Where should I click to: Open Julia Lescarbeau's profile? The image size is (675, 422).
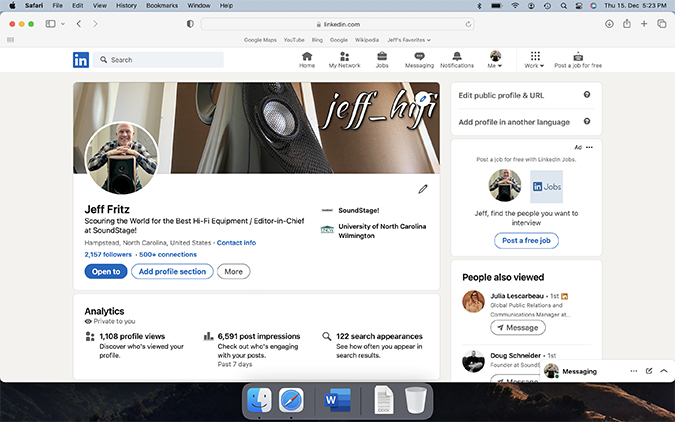[x=517, y=296]
